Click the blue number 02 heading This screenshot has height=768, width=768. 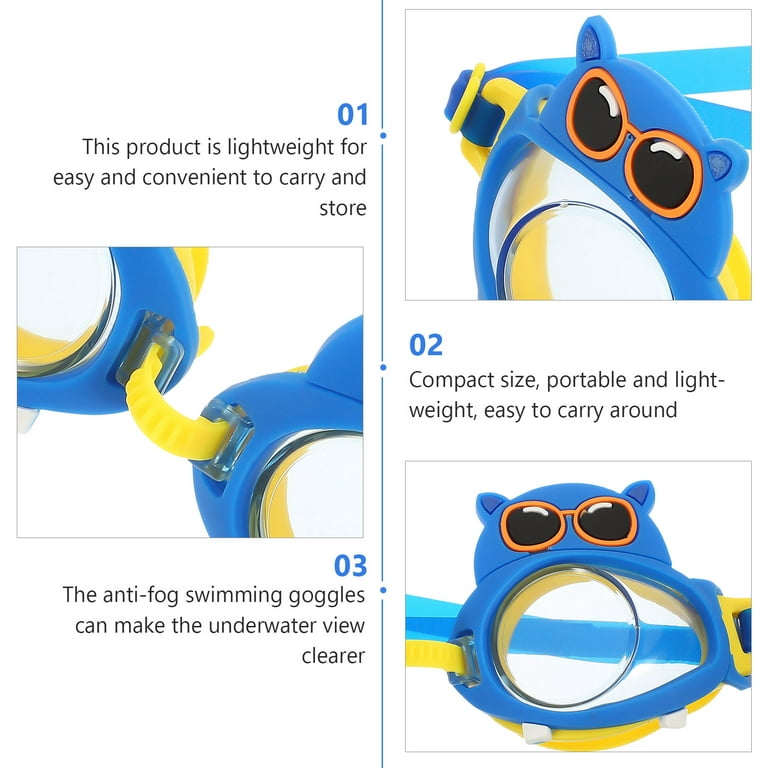426,345
